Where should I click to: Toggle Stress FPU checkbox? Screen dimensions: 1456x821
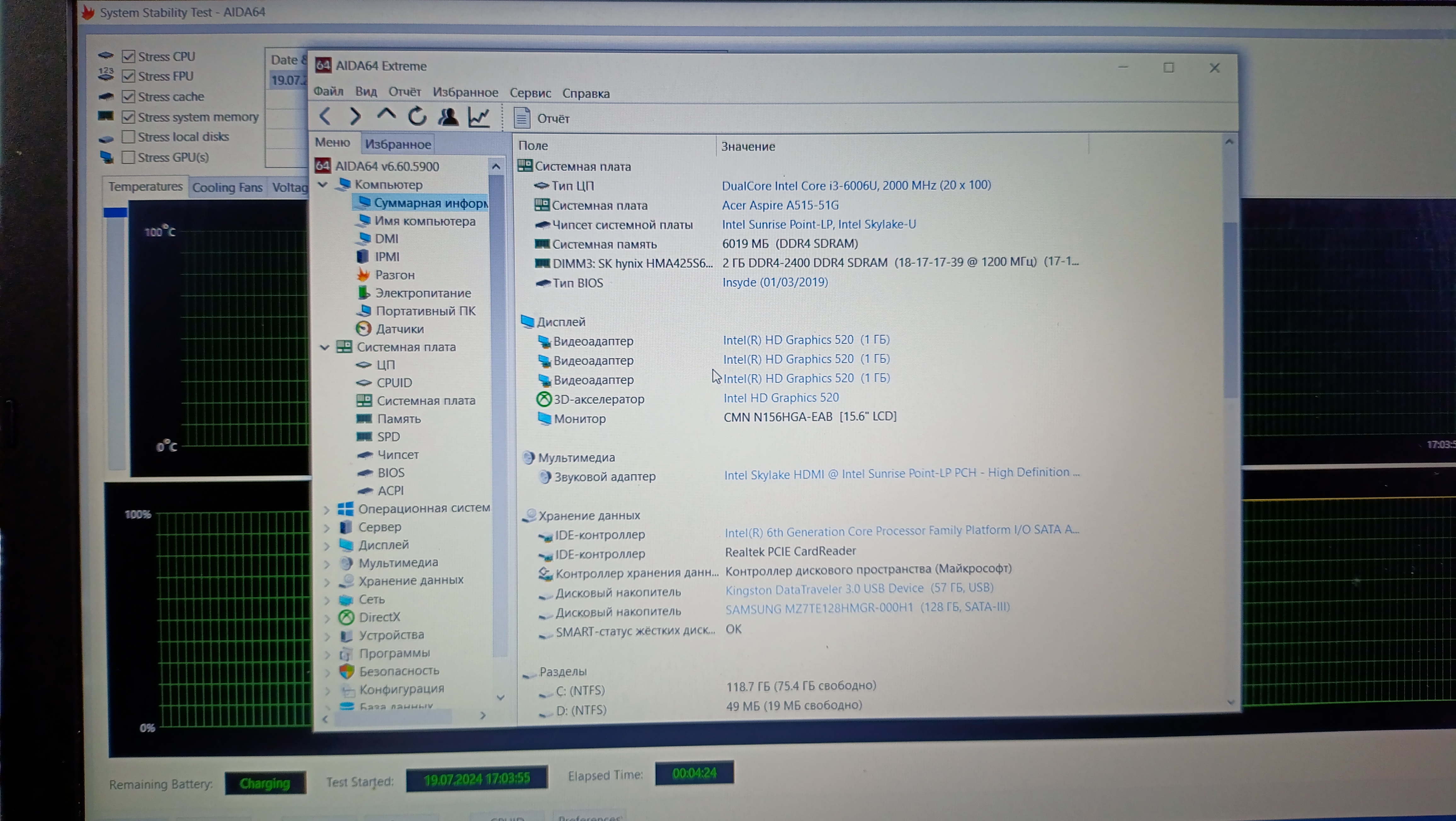(x=128, y=76)
